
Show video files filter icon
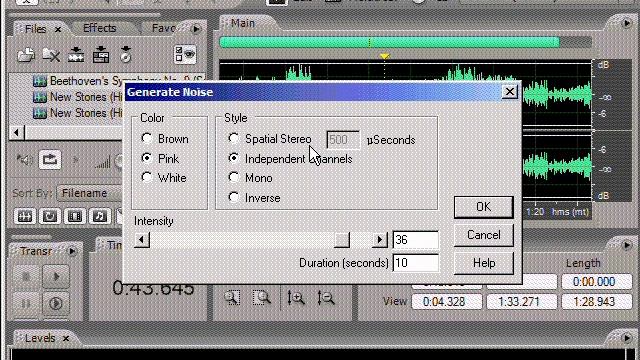coord(75,216)
